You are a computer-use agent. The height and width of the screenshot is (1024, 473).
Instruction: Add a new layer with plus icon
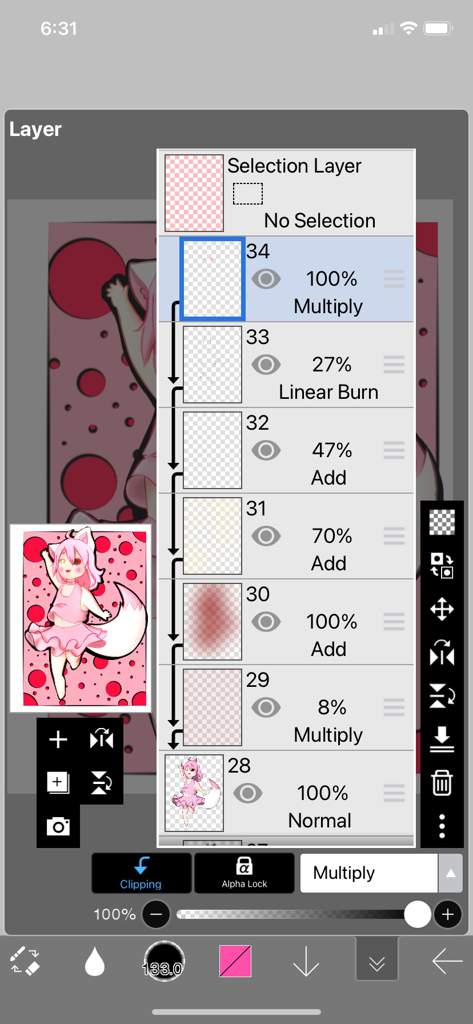[x=58, y=739]
